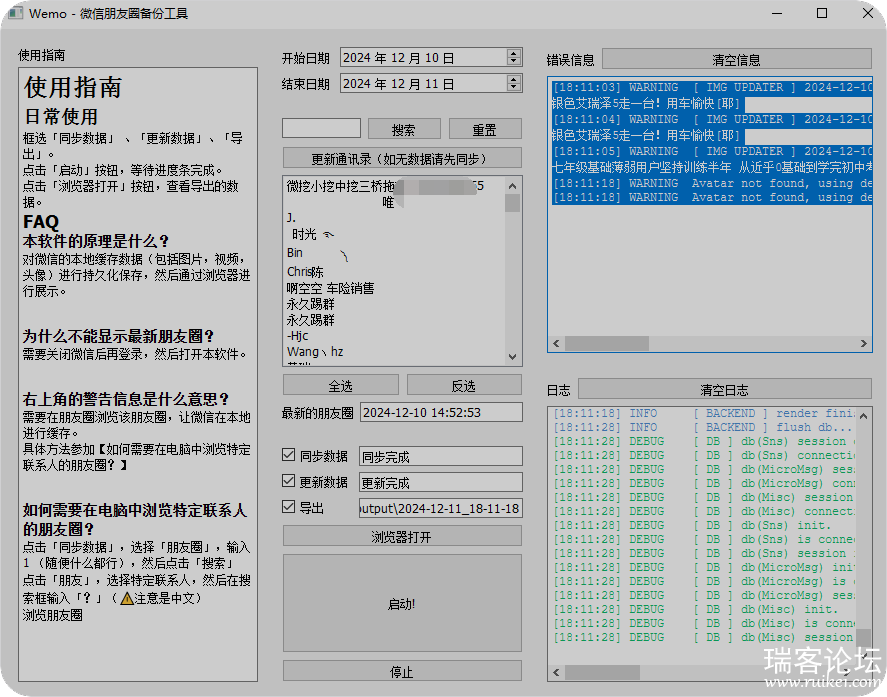Close the Wemo window
The height and width of the screenshot is (697, 887).
pos(868,13)
